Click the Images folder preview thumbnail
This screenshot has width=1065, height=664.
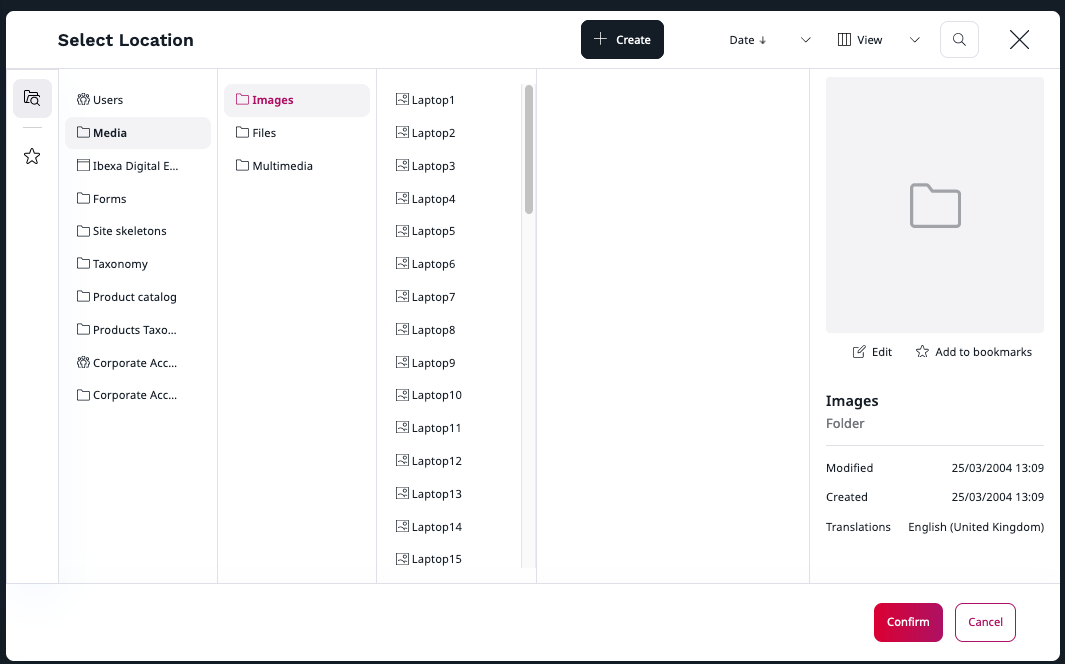pyautogui.click(x=934, y=205)
